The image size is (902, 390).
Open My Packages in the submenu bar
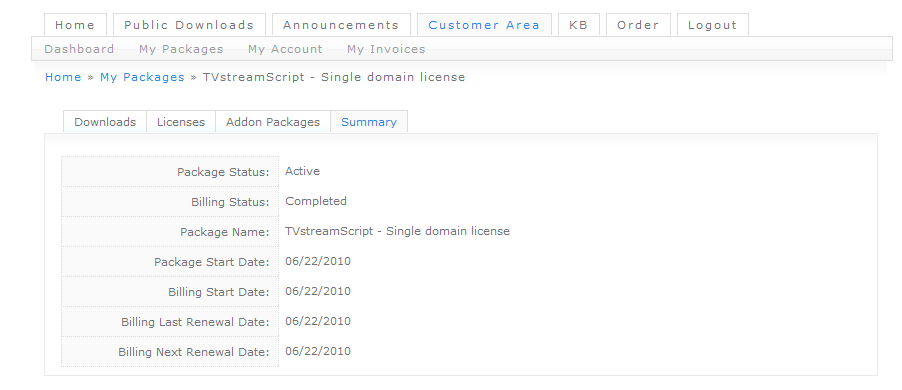point(181,49)
